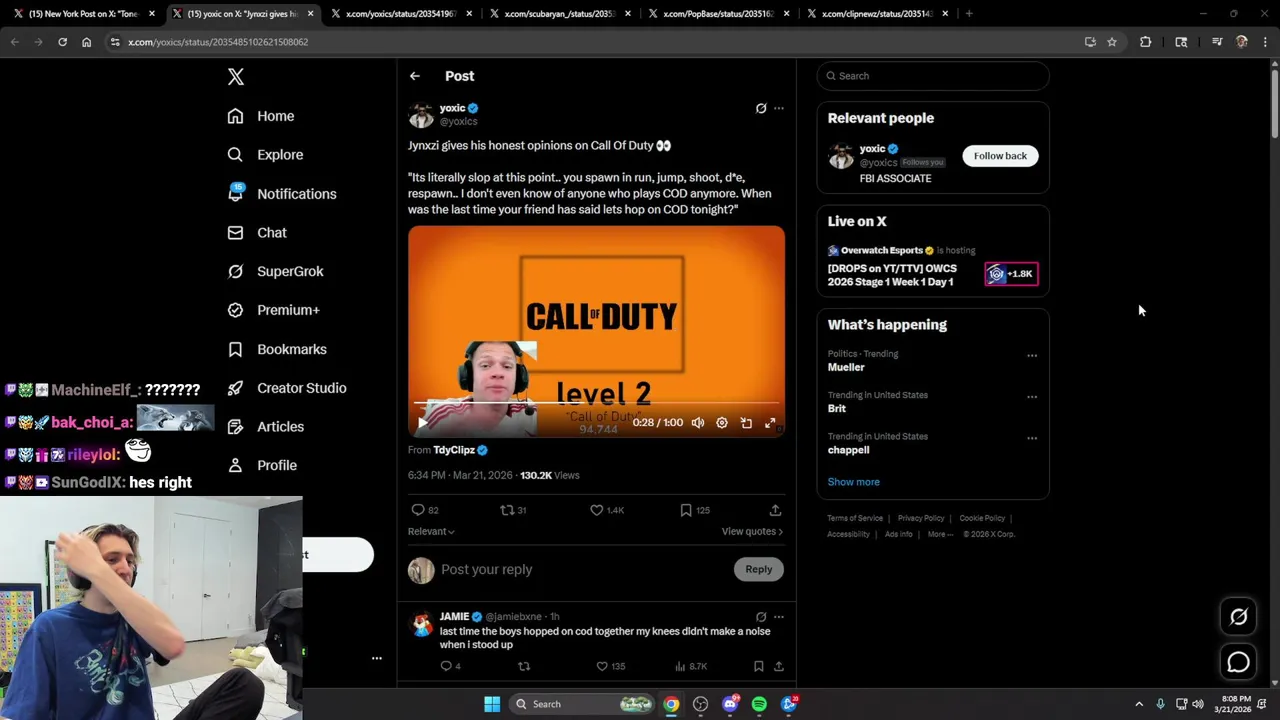Viewport: 1280px width, 720px height.
Task: Open Chat in the sidebar
Action: pos(257,232)
